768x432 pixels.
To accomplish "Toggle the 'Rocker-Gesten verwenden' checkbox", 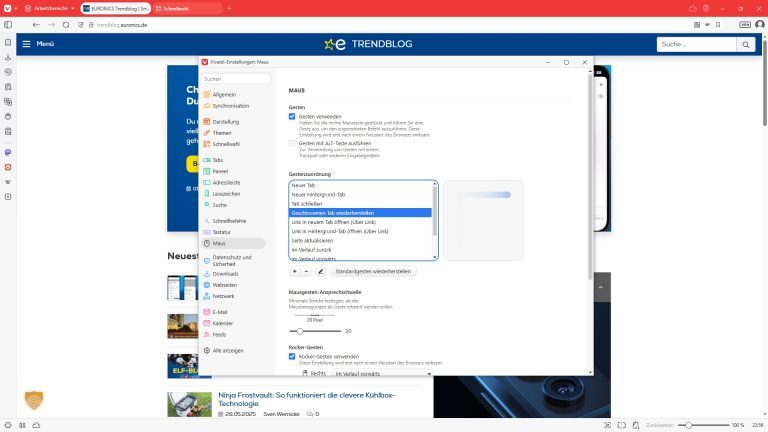I will coord(292,357).
